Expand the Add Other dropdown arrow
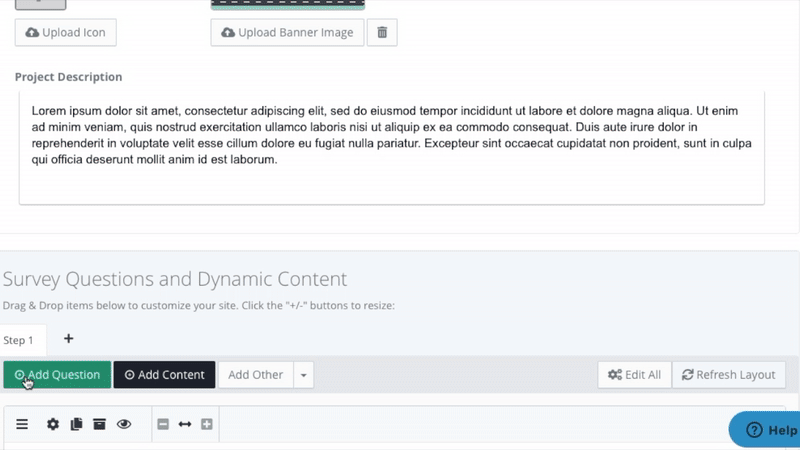The height and width of the screenshot is (450, 800). pyautogui.click(x=305, y=375)
